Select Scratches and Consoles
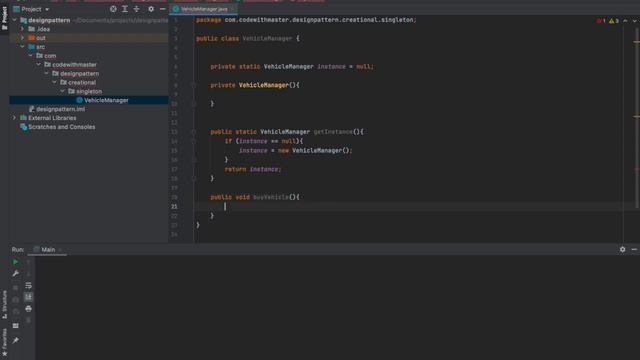 point(58,127)
